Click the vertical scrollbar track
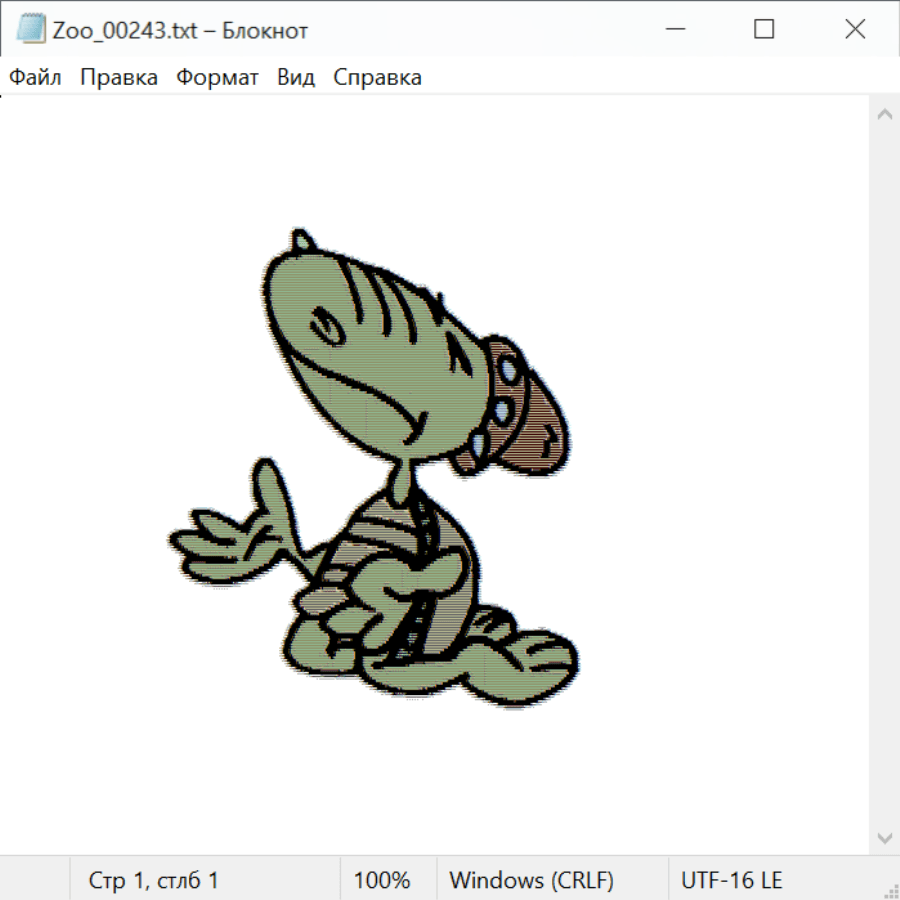The height and width of the screenshot is (900, 900). tap(884, 476)
